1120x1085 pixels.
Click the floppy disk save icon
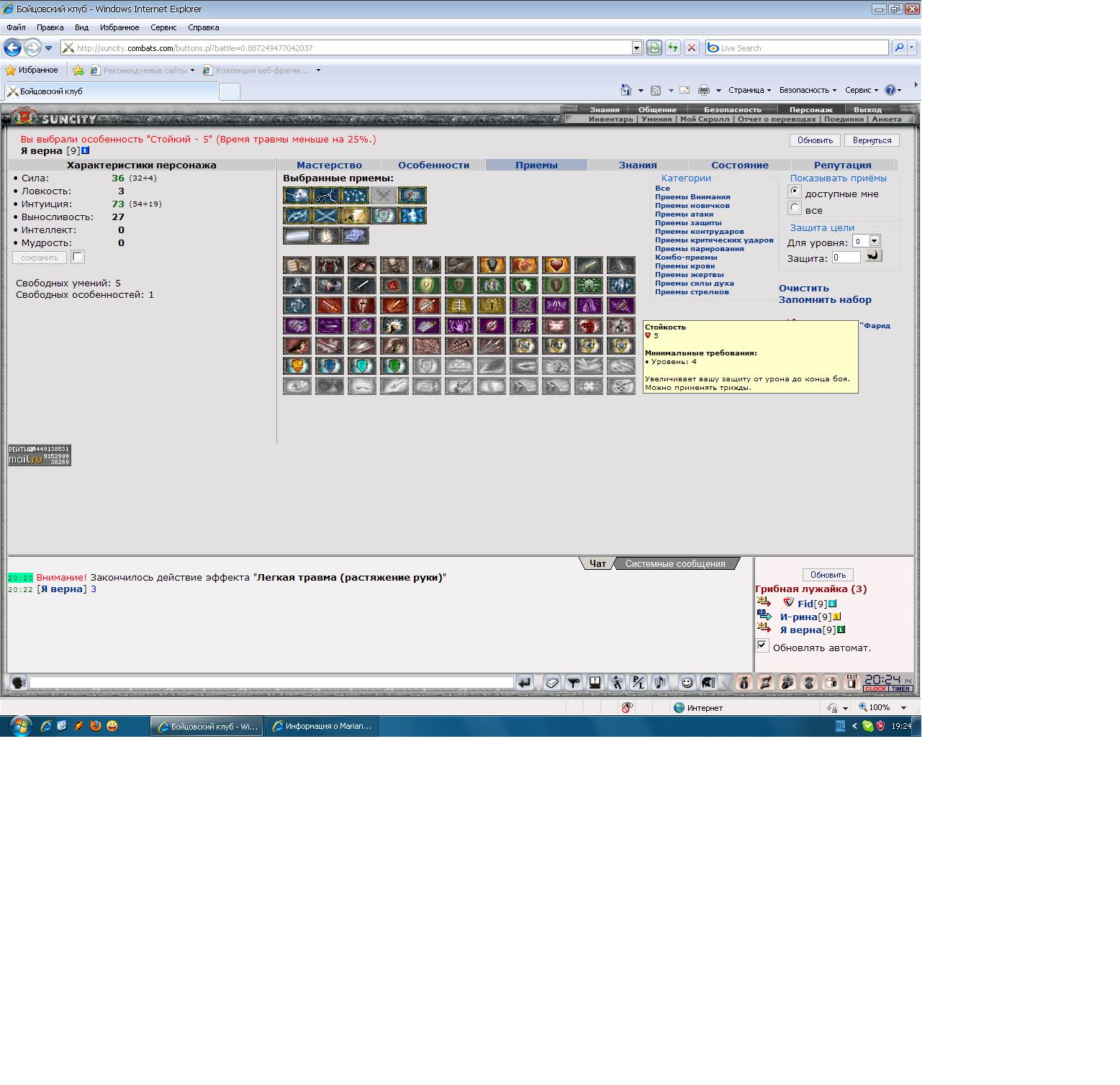coord(595,683)
